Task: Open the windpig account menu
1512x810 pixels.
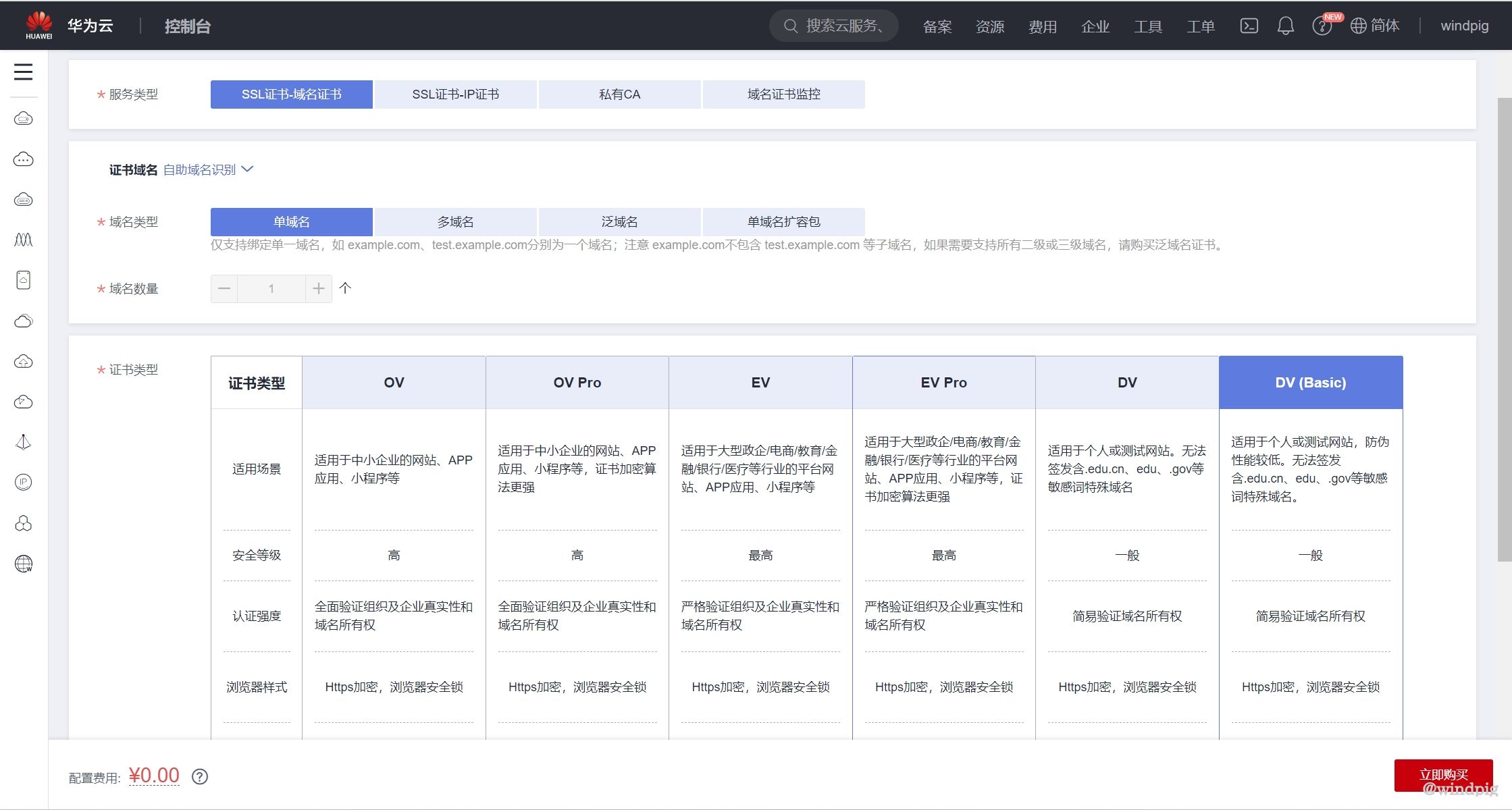Action: point(1464,26)
